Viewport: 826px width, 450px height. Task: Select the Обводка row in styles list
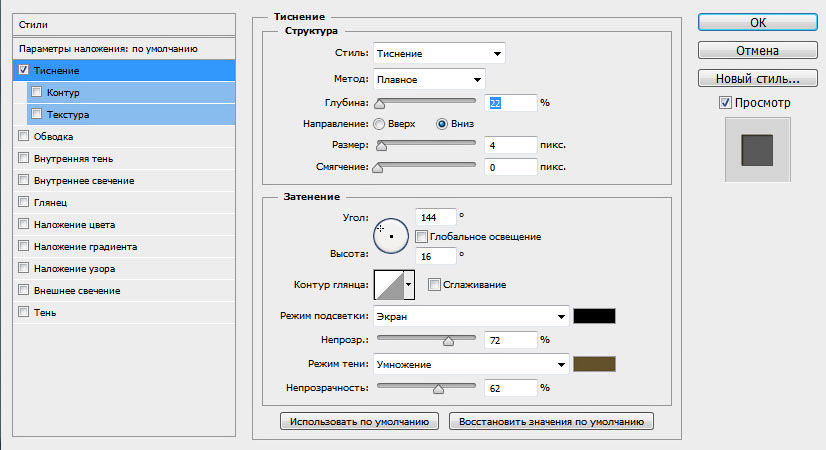(124, 136)
